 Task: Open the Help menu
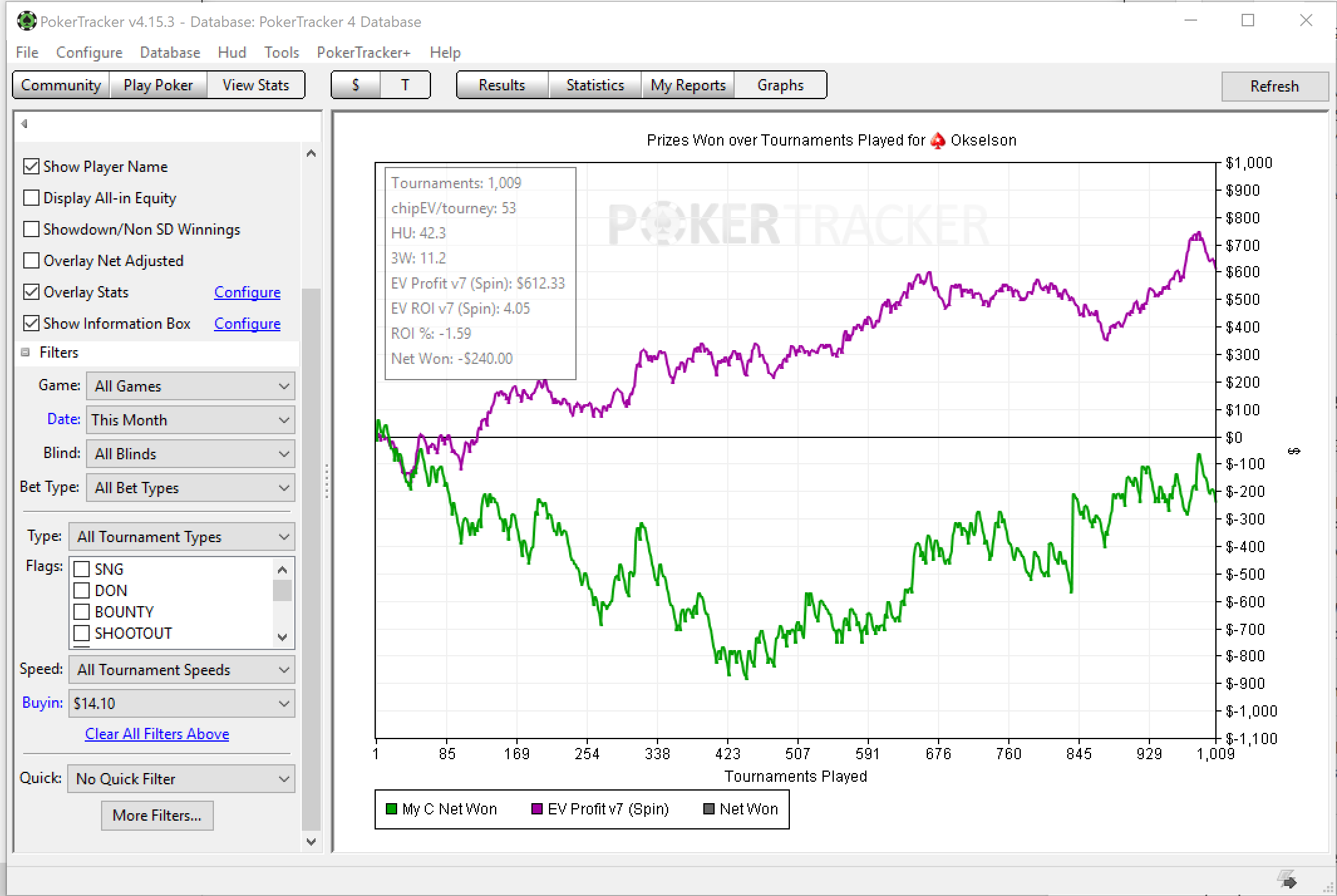tap(445, 53)
